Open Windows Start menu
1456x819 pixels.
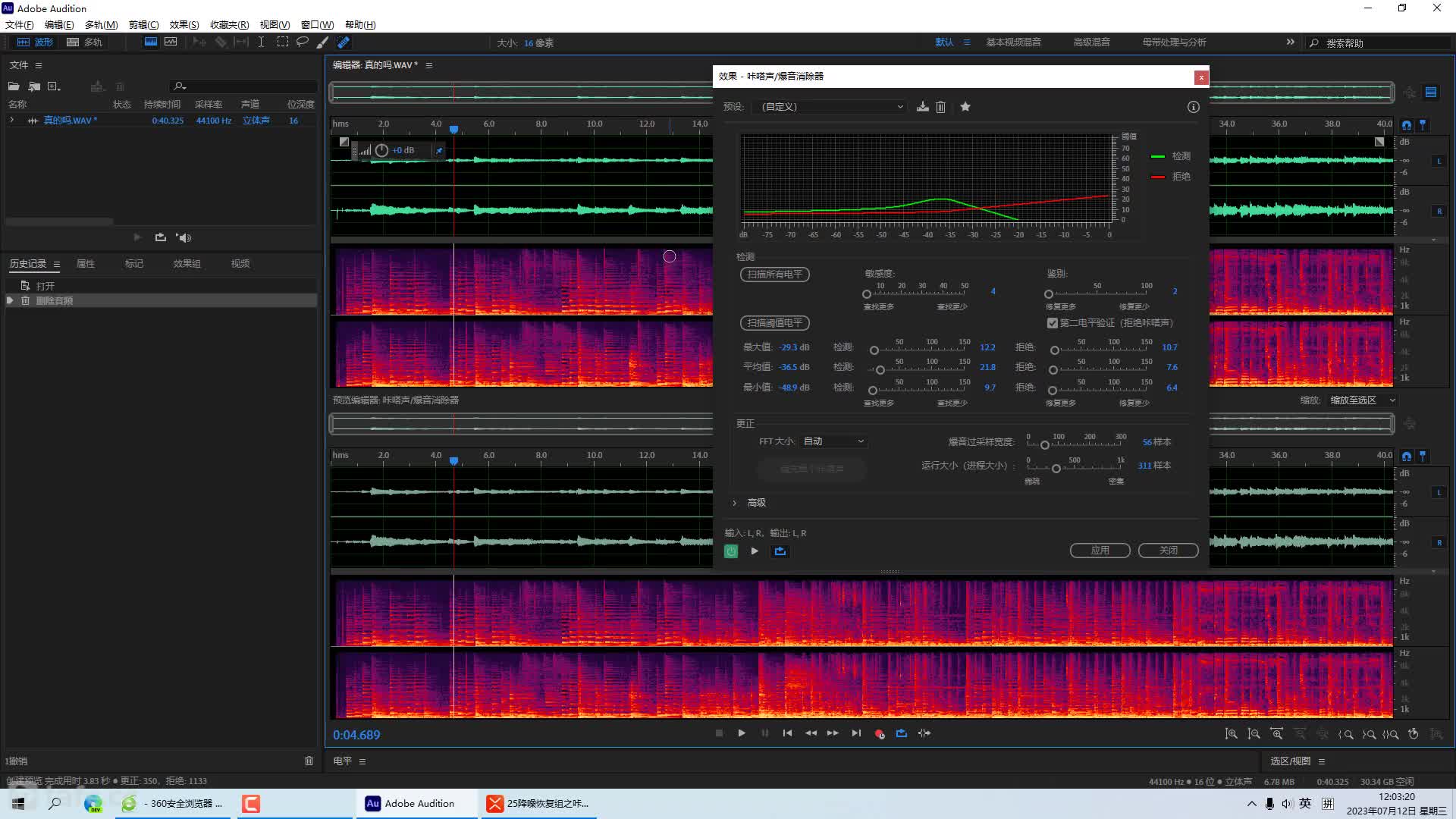[18, 803]
